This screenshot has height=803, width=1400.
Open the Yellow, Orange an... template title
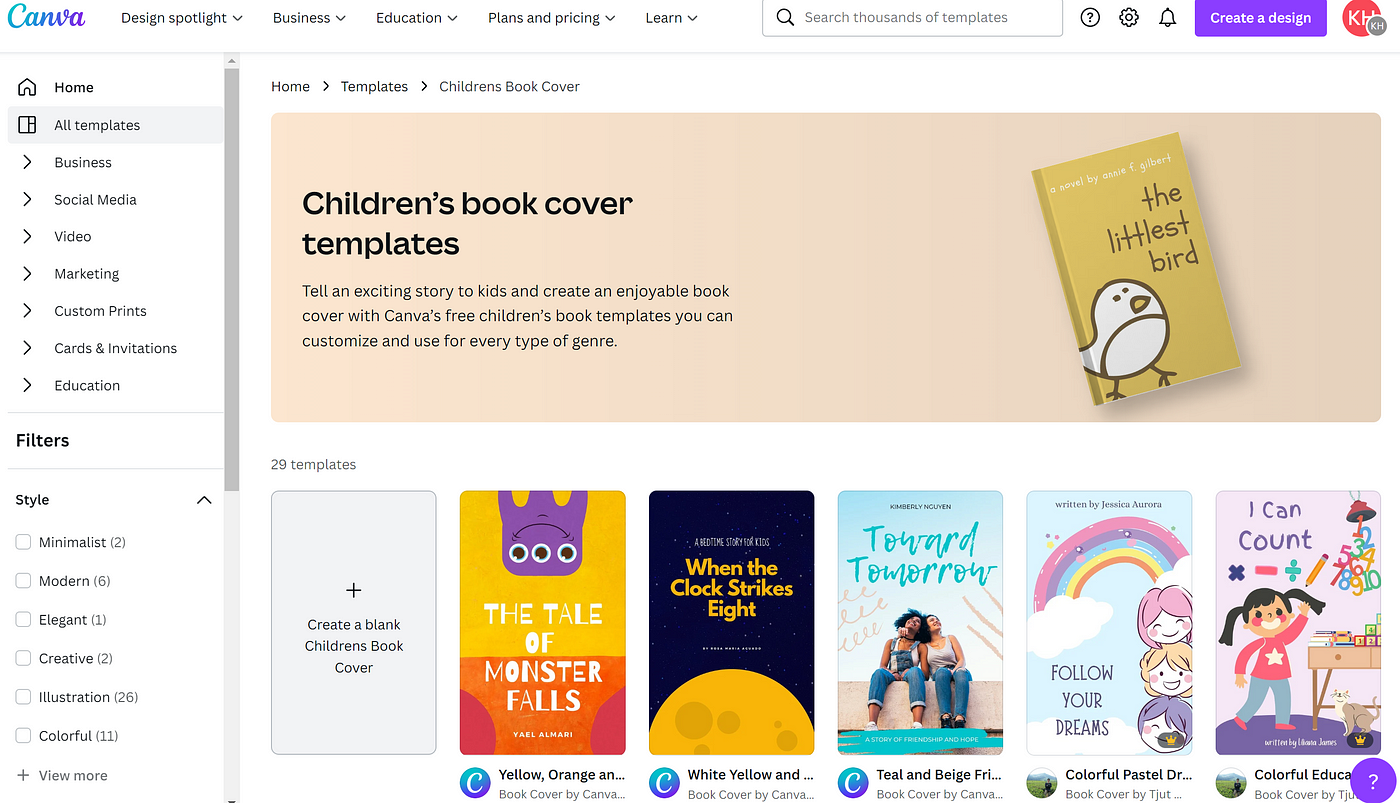coord(562,774)
